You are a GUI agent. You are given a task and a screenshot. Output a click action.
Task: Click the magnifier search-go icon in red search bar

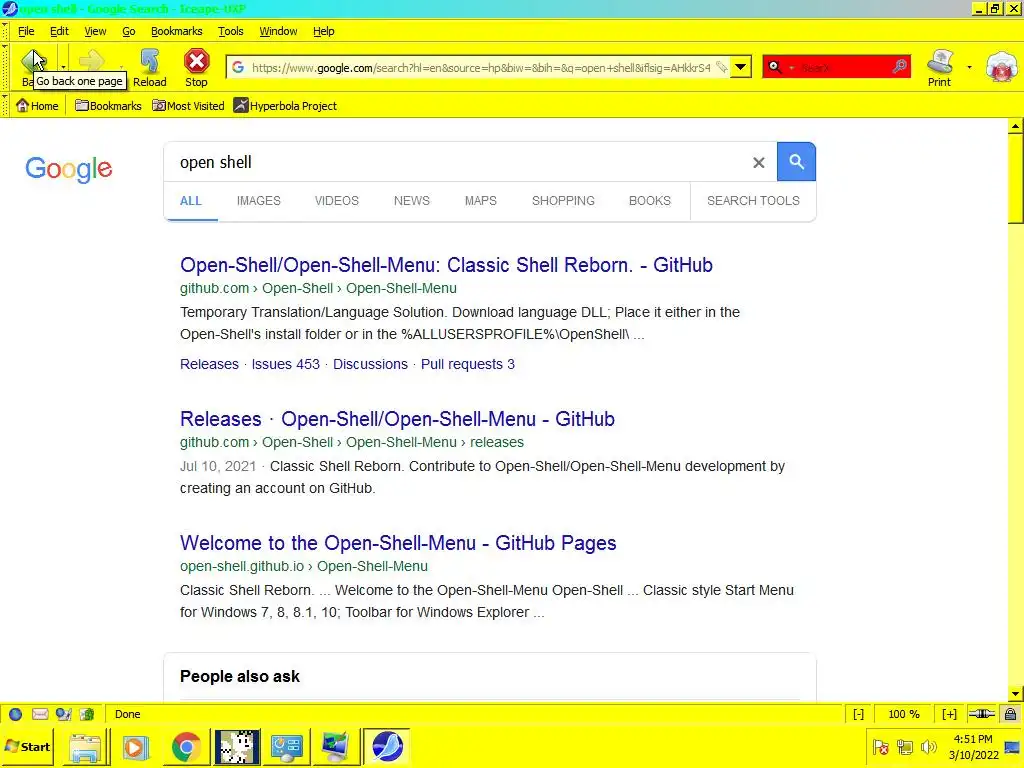900,67
